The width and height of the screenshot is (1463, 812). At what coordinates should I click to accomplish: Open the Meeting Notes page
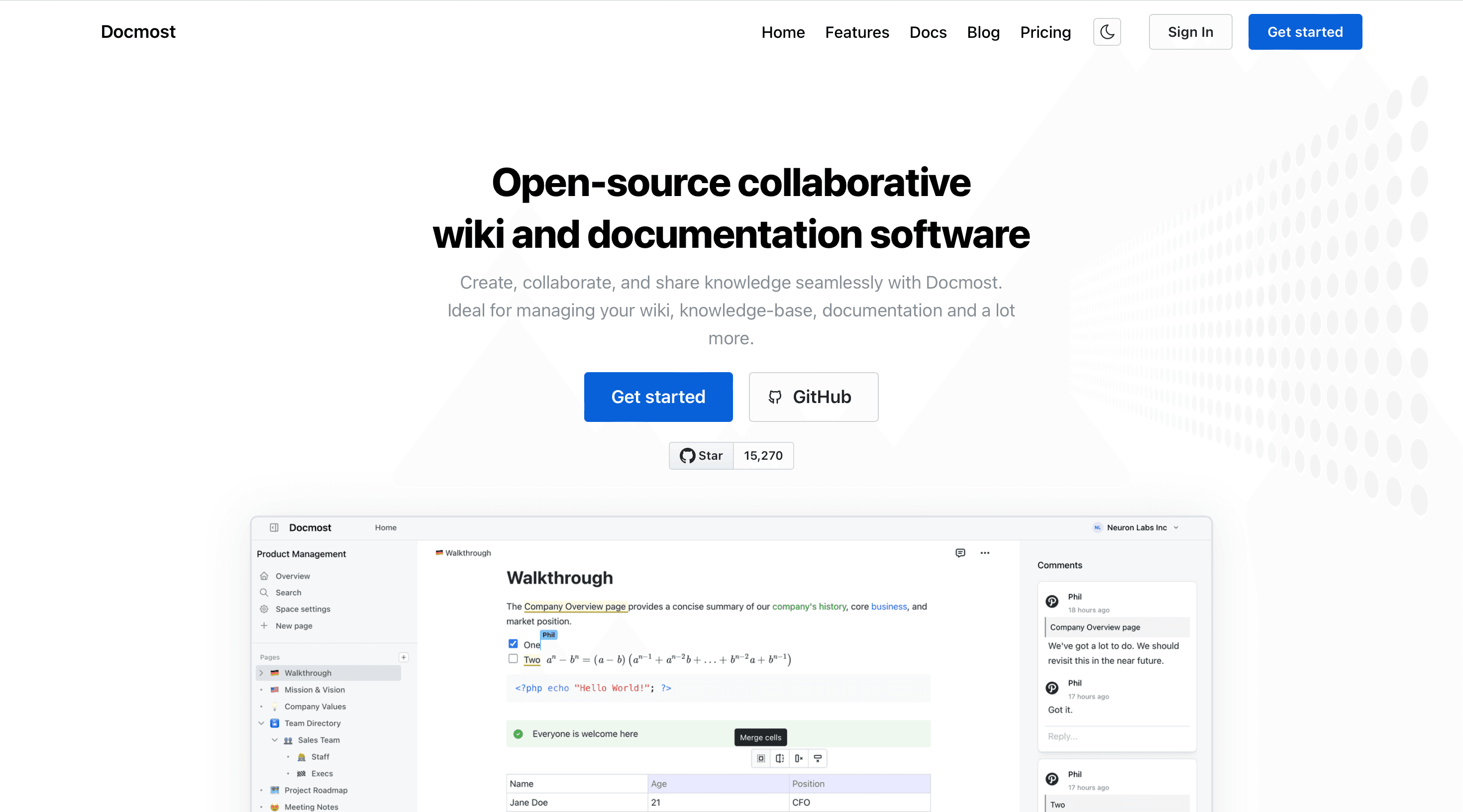[x=311, y=807]
